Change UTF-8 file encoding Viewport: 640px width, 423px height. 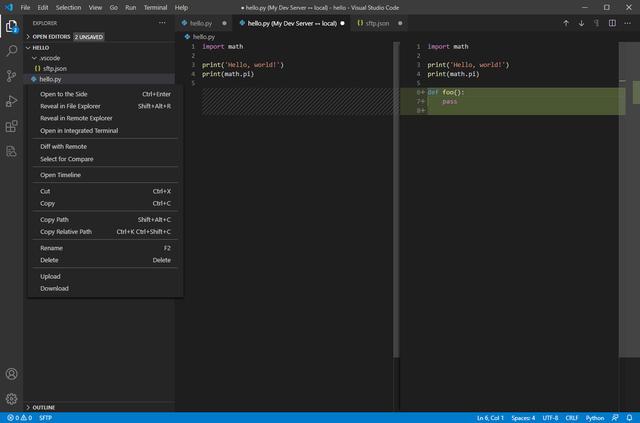(550, 418)
